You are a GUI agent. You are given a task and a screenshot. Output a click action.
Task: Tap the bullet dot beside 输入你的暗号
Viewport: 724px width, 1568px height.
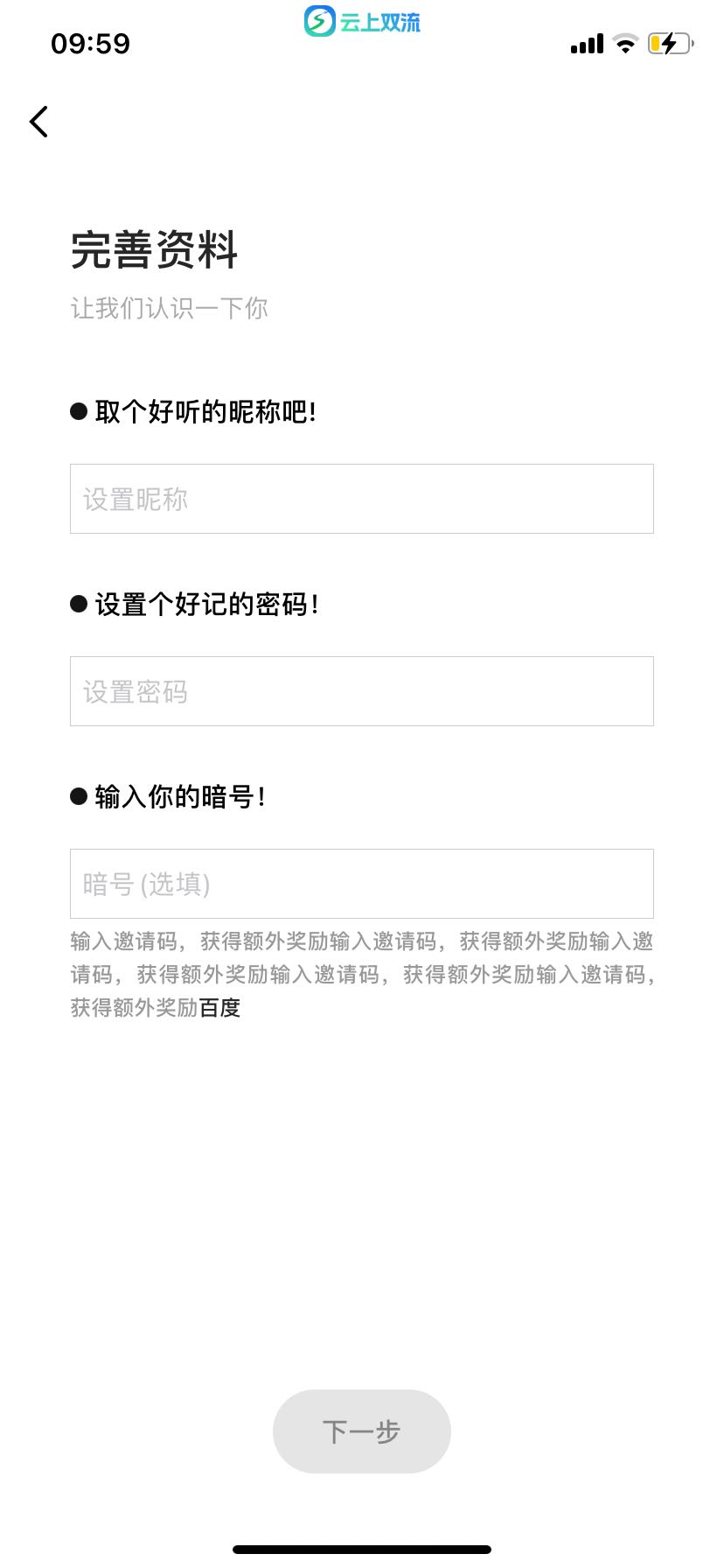(79, 796)
